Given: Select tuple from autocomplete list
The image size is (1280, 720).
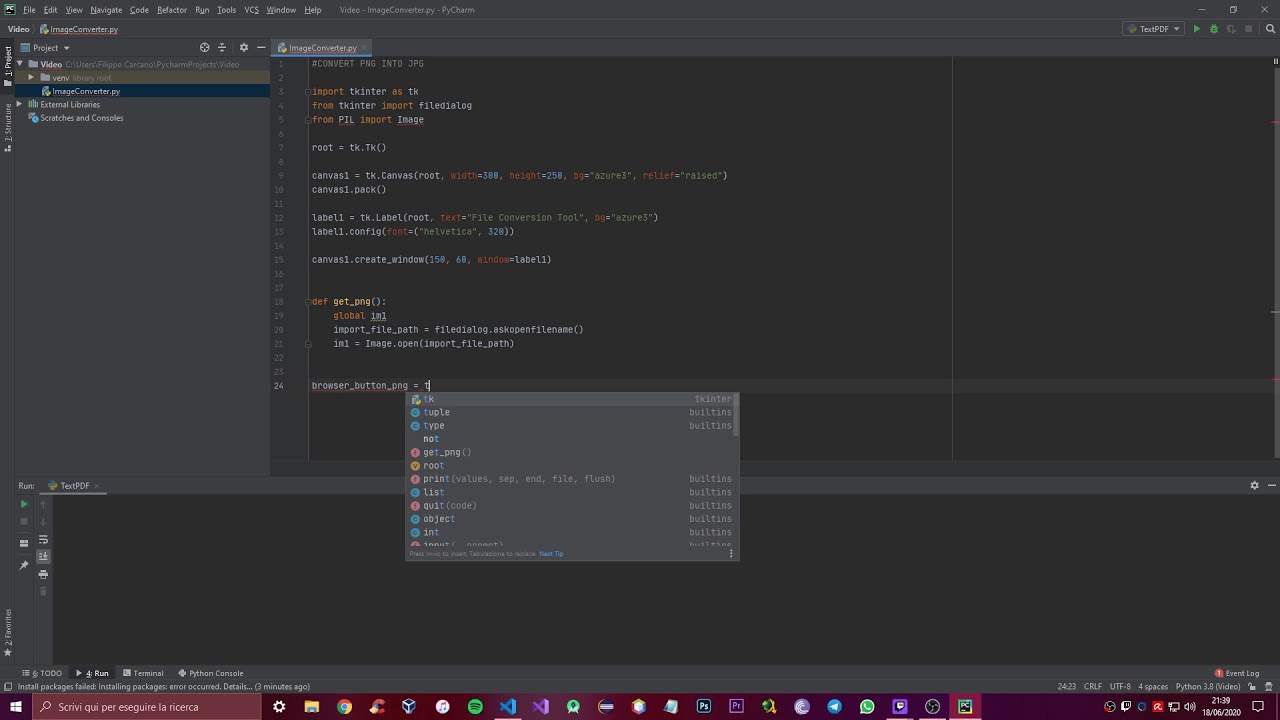Looking at the screenshot, I should (572, 412).
